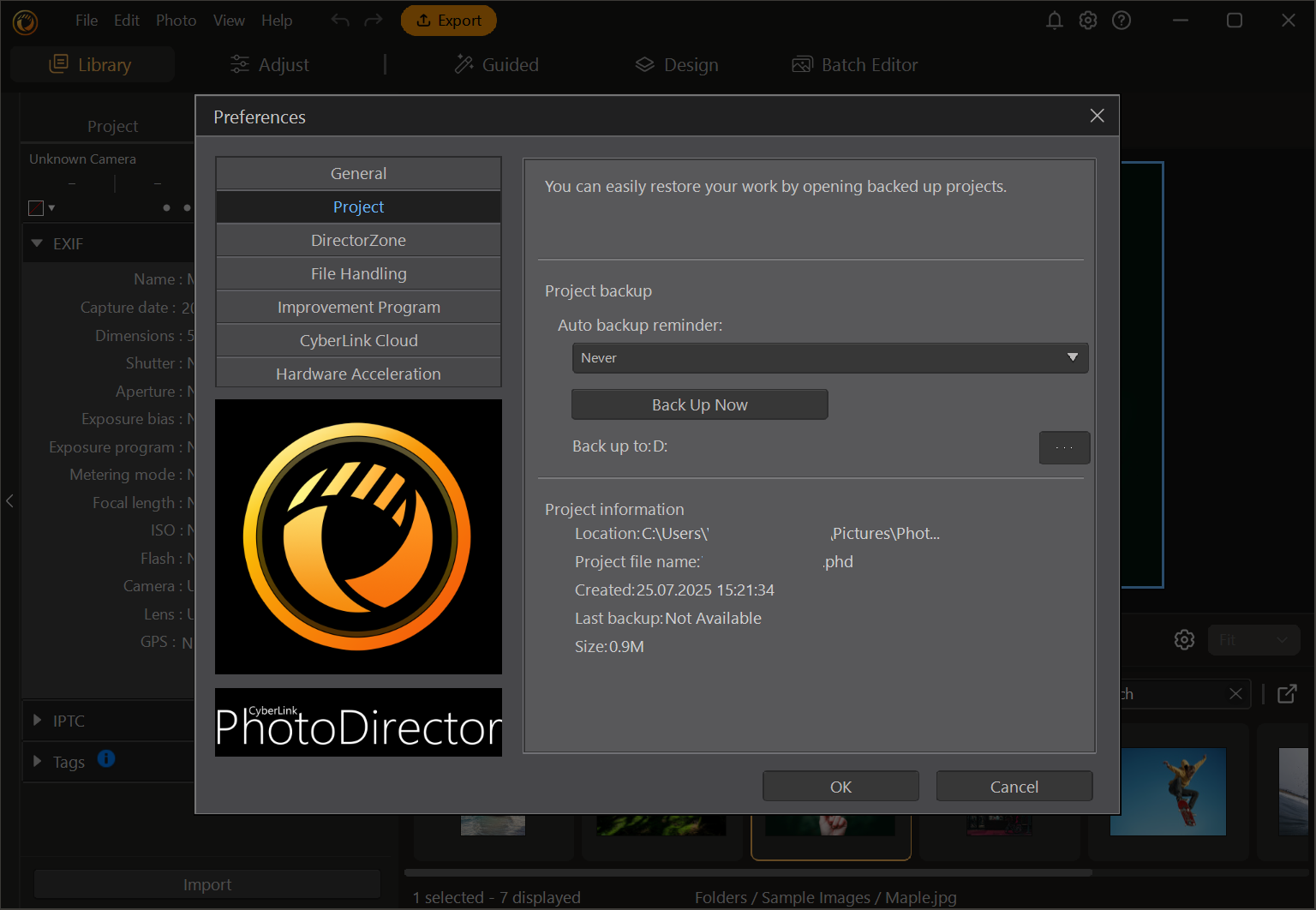Click the Tags info icon
The height and width of the screenshot is (910, 1316).
[x=106, y=759]
